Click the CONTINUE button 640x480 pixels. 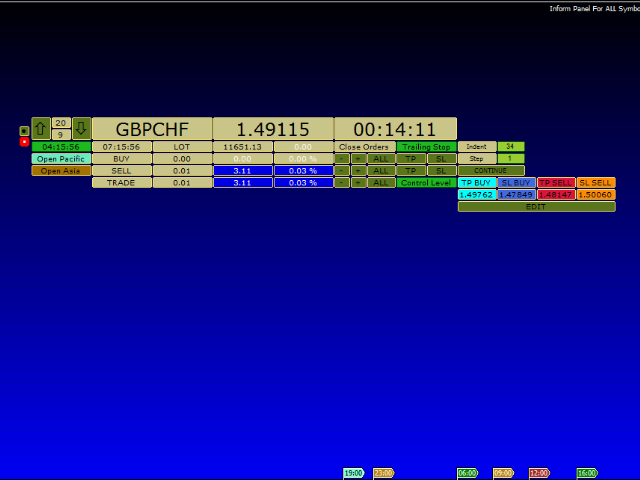point(491,171)
